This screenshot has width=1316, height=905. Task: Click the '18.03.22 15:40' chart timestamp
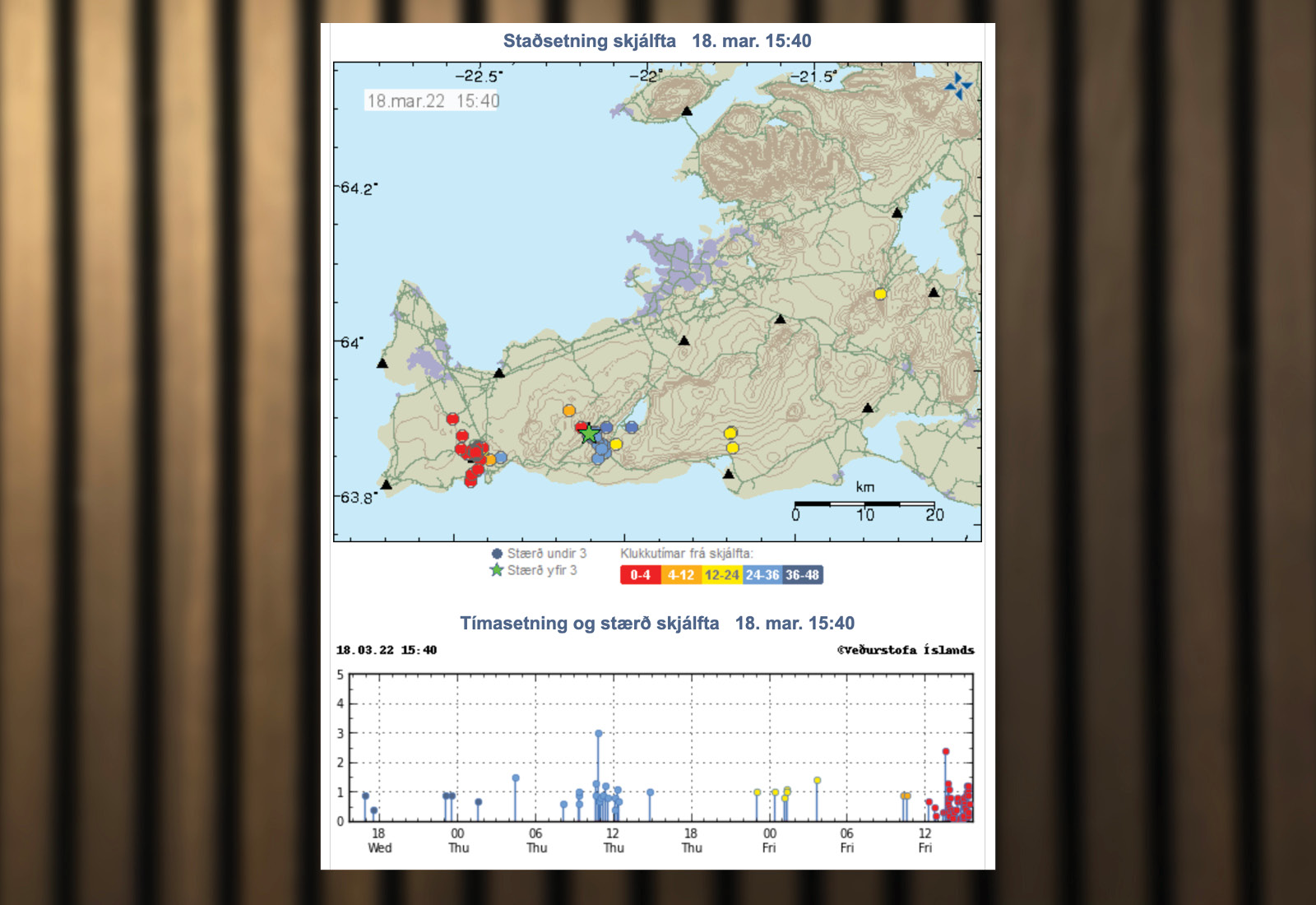pyautogui.click(x=387, y=650)
